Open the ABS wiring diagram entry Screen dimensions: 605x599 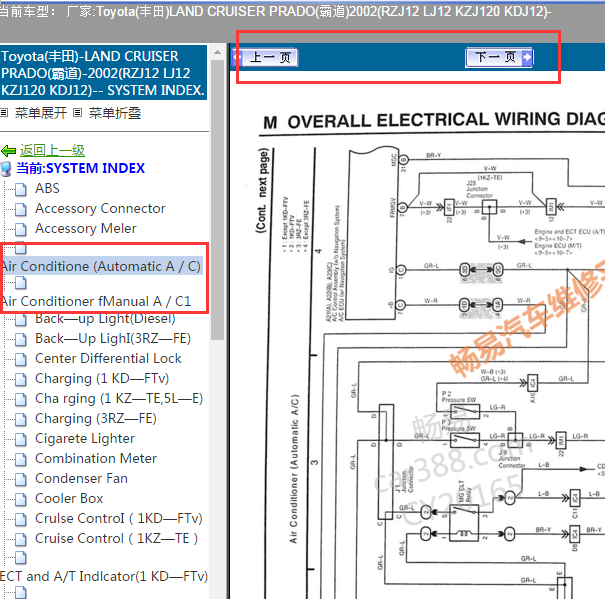click(x=47, y=188)
